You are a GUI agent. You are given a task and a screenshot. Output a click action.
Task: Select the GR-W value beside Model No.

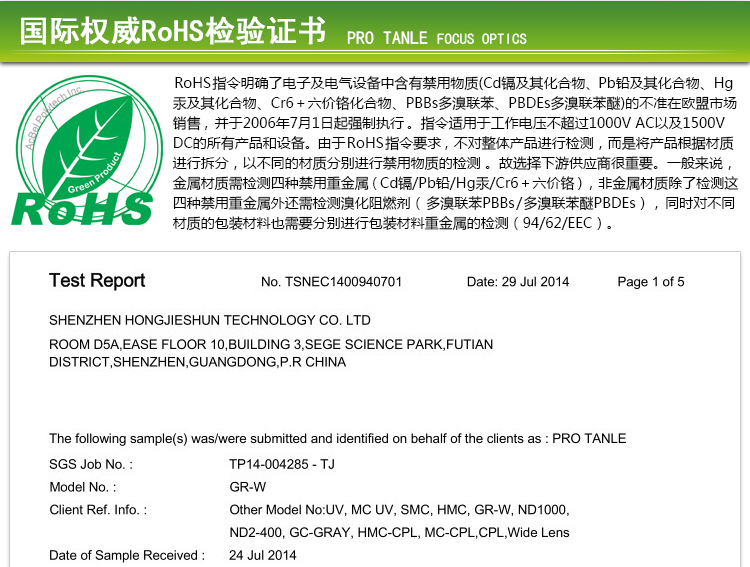[248, 487]
